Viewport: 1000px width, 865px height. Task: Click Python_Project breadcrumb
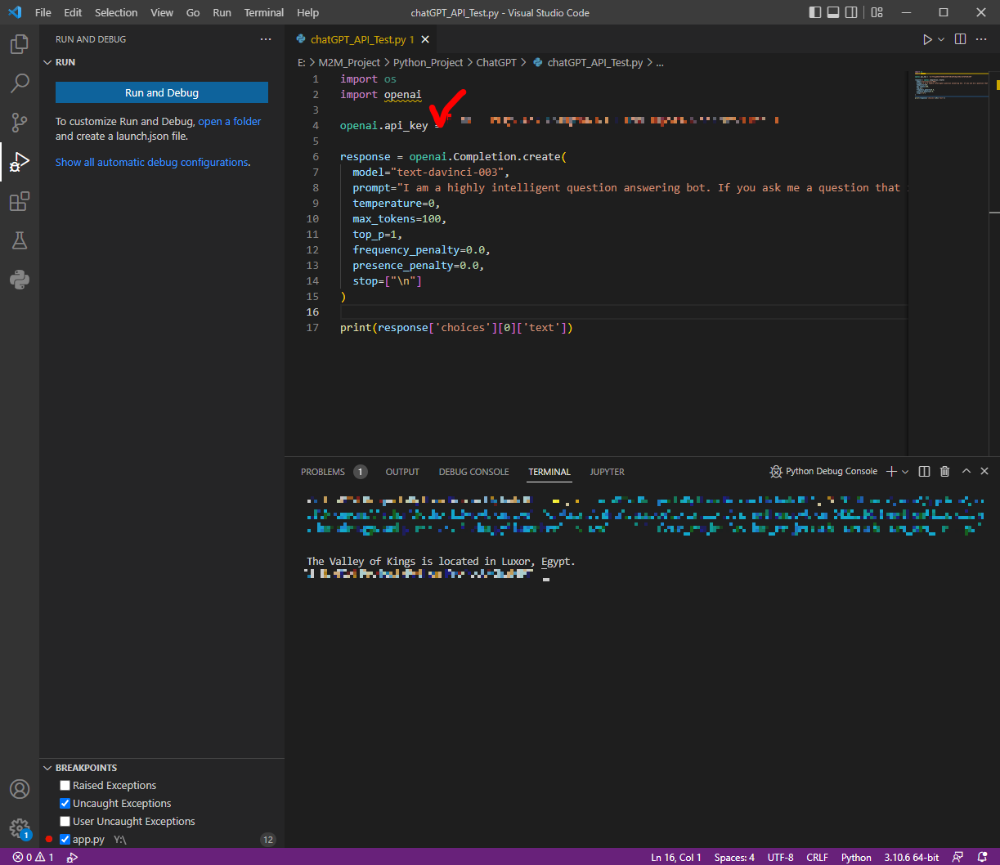tap(427, 63)
